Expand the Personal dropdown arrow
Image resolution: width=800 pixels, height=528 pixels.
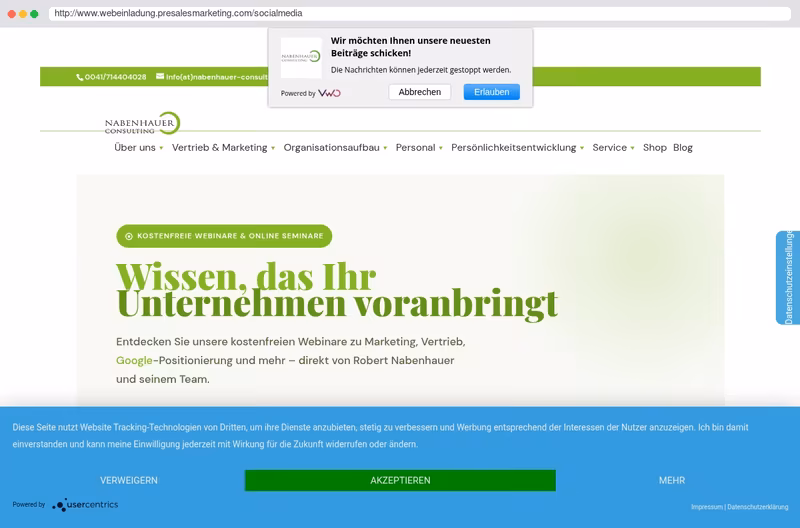point(441,148)
